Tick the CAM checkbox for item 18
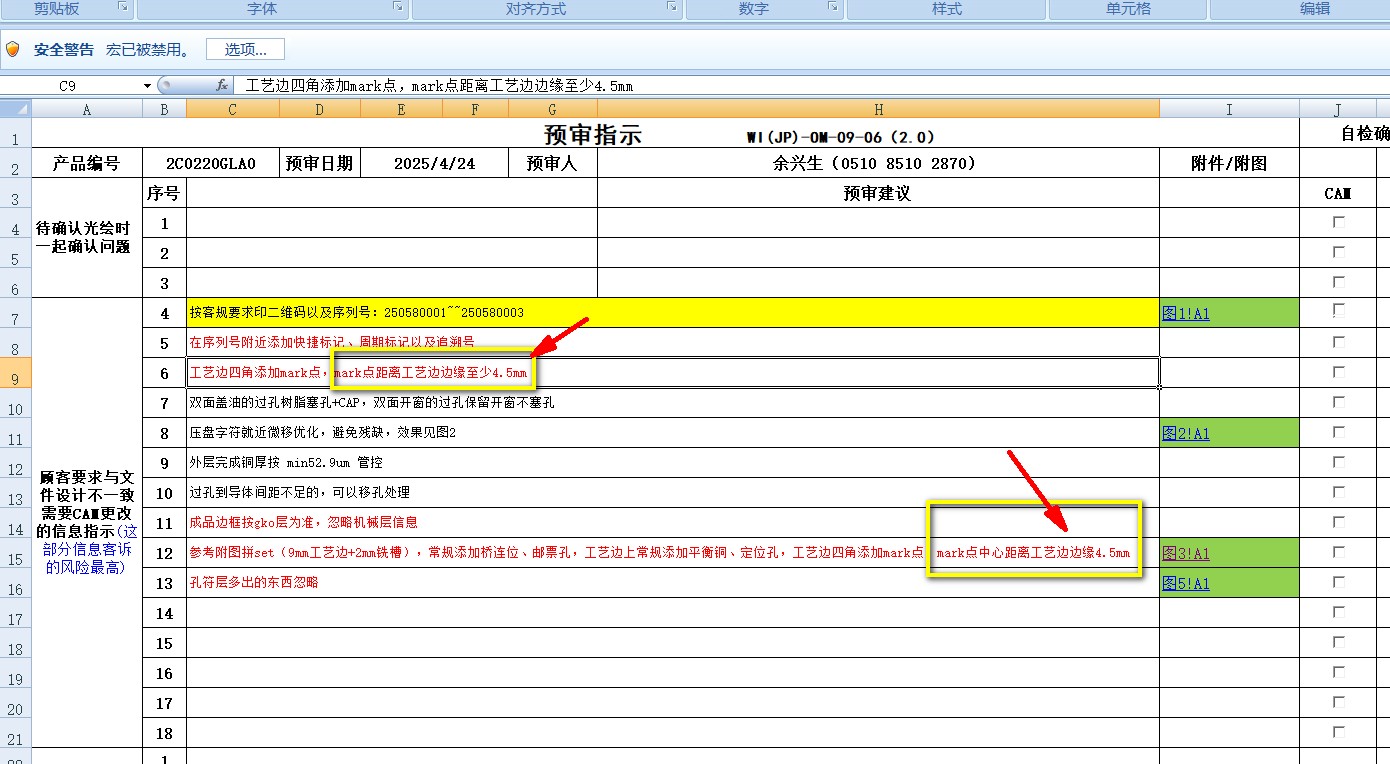Viewport: 1390px width, 764px height. pos(1339,732)
